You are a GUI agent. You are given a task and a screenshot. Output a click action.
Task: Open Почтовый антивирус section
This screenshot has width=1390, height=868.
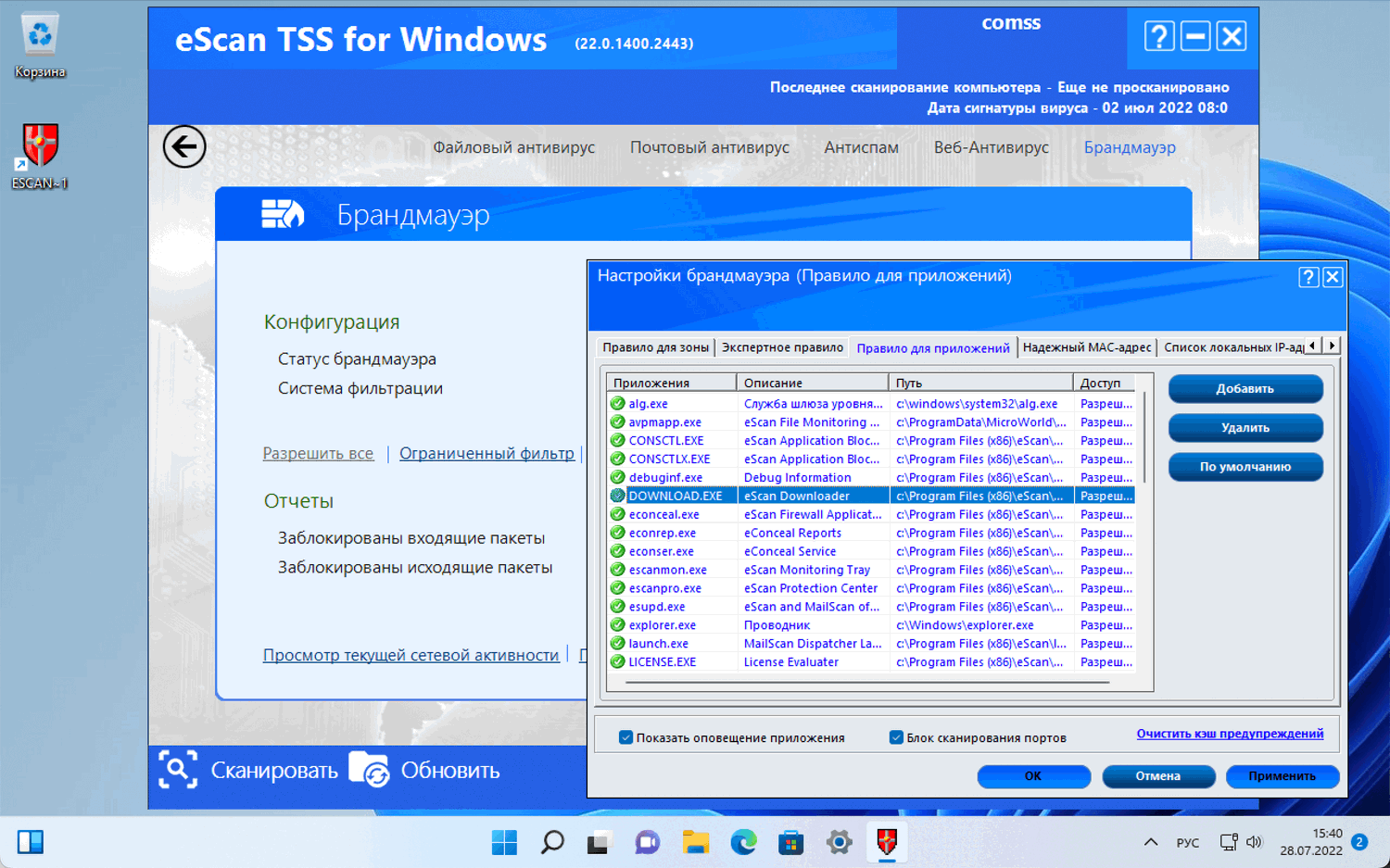[x=710, y=147]
